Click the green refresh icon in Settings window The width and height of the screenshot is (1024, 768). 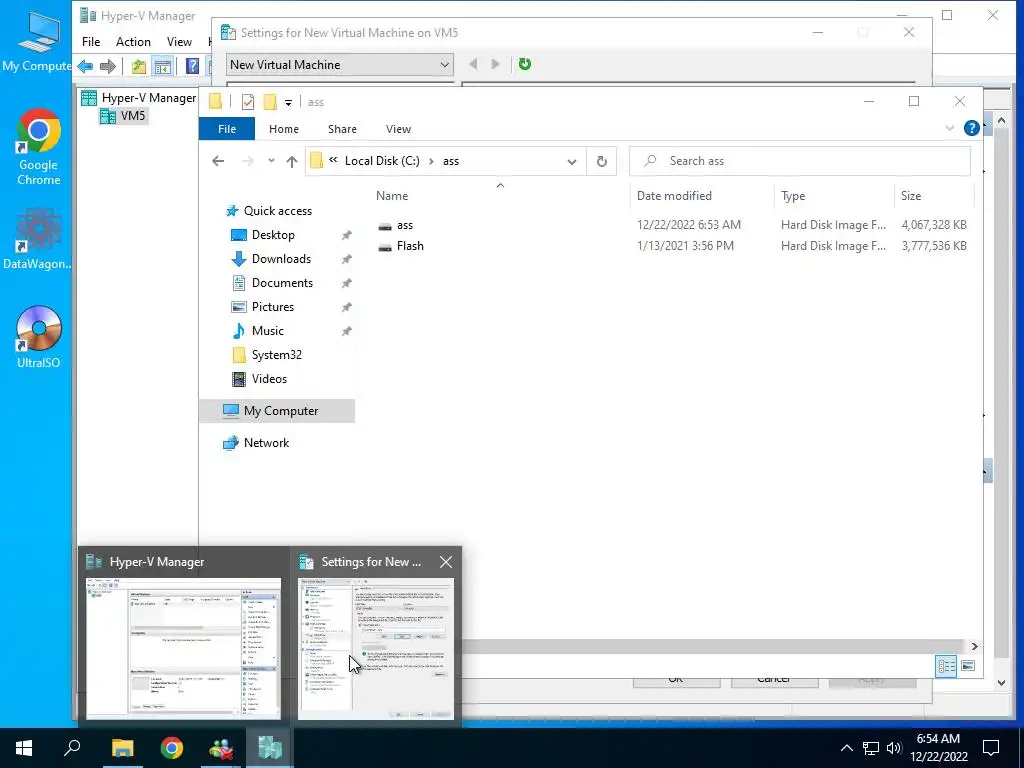[x=524, y=64]
